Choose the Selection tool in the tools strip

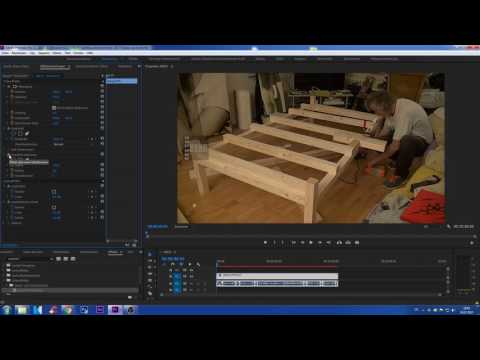coord(150,254)
